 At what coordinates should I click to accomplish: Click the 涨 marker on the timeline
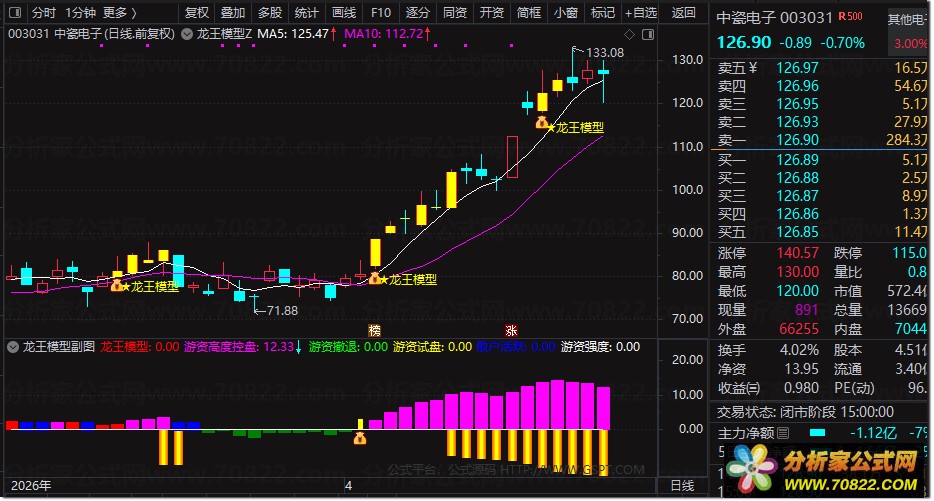[511, 330]
